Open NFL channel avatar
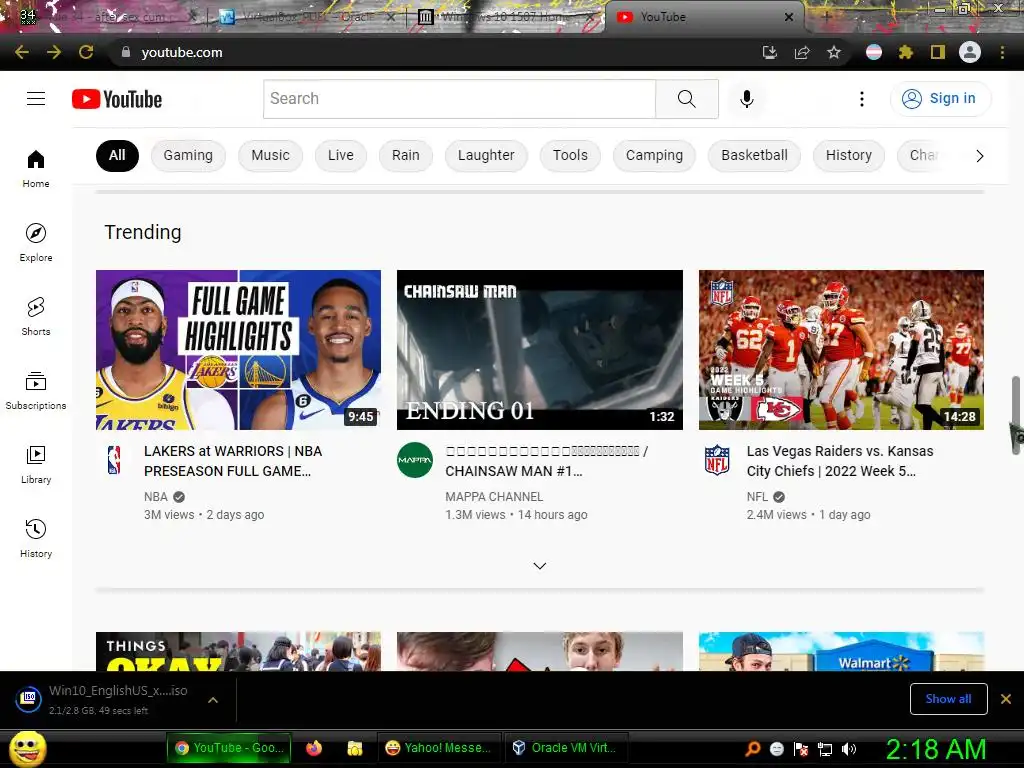The image size is (1024, 768). click(717, 460)
